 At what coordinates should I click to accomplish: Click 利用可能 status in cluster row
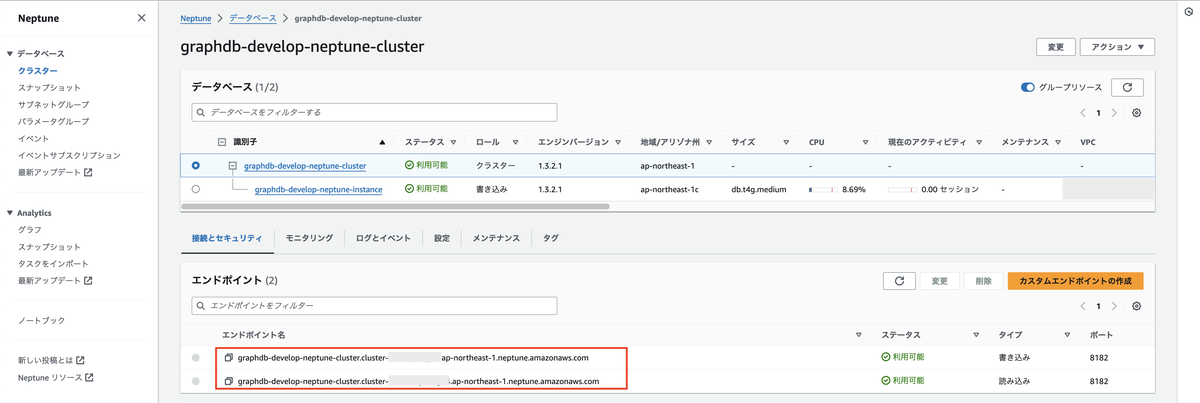tap(426, 166)
